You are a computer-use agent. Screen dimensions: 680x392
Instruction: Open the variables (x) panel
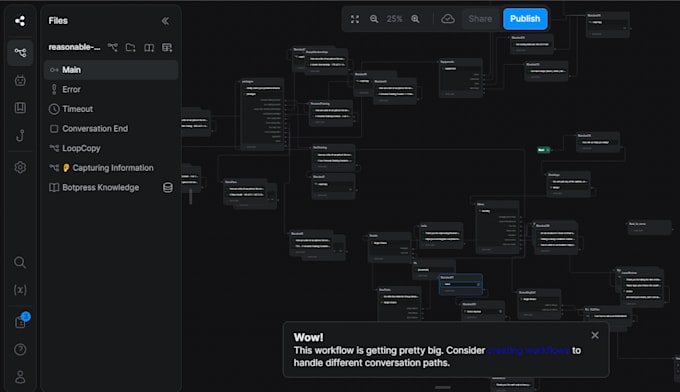click(x=20, y=290)
